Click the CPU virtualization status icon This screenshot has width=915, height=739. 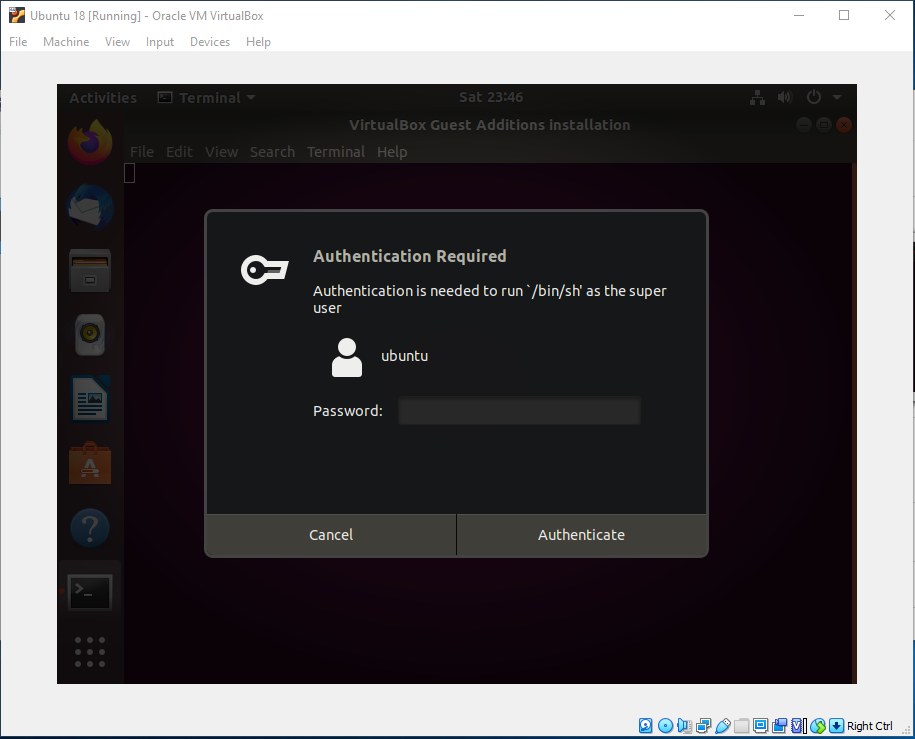(798, 726)
